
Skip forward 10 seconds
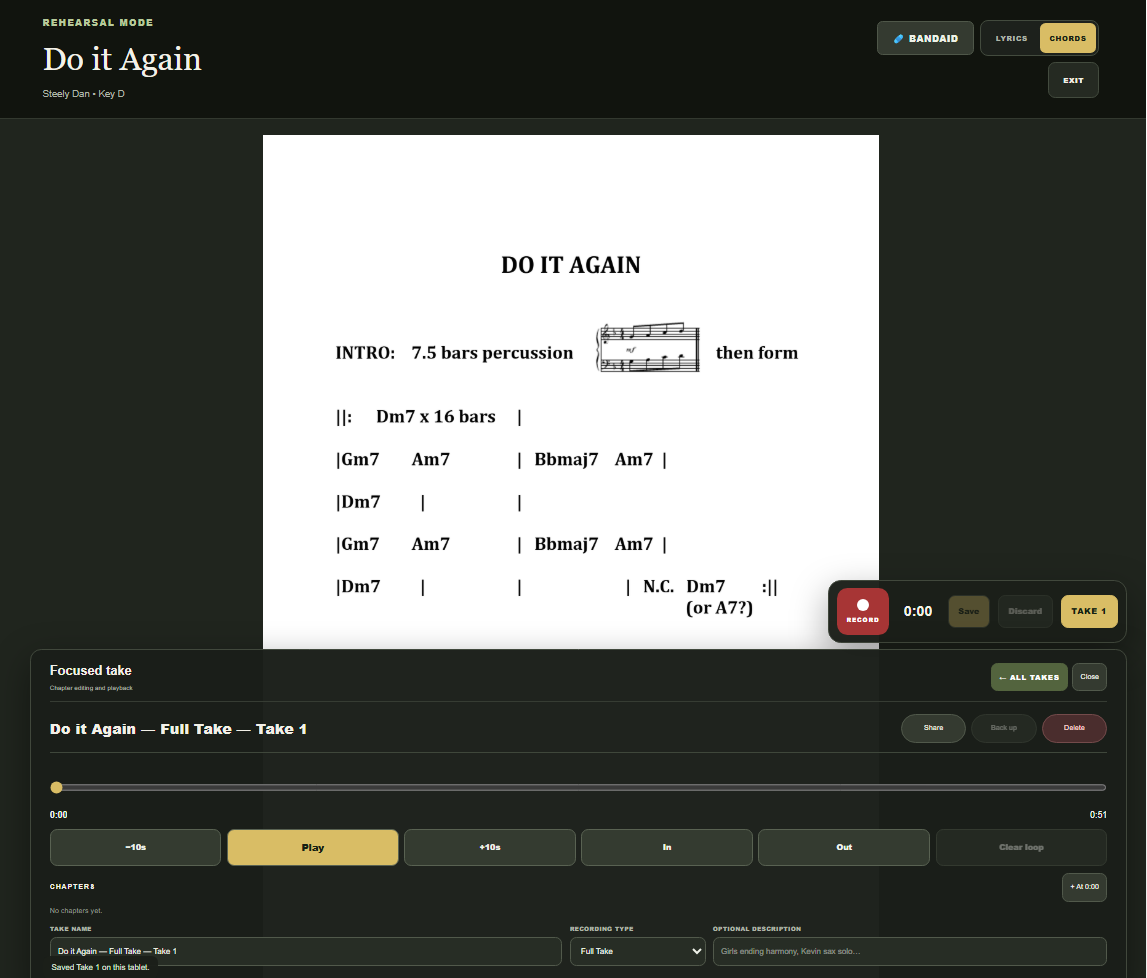[x=490, y=847]
